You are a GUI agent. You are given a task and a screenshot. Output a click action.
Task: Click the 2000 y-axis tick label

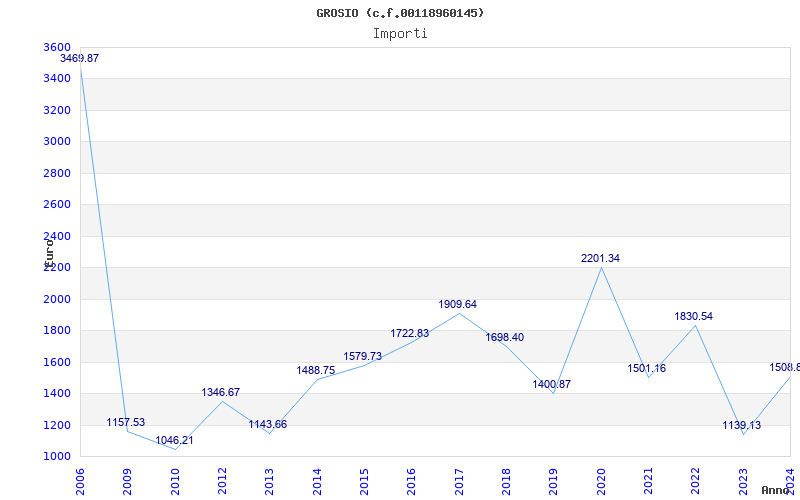[57, 299]
